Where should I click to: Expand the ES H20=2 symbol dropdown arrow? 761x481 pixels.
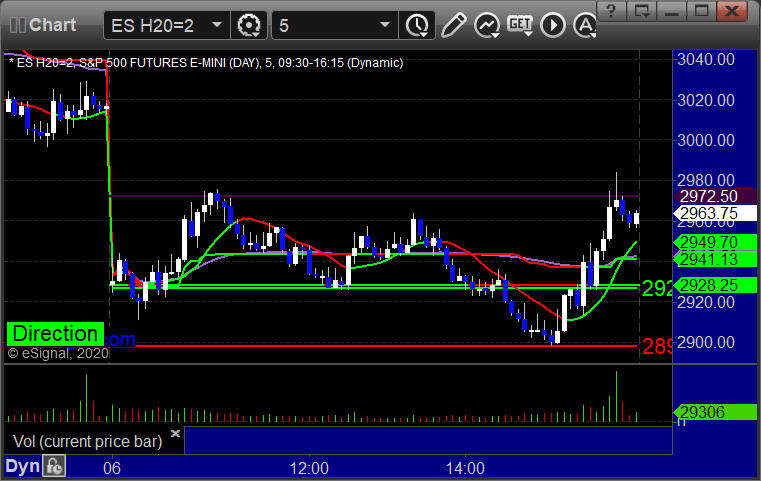tap(217, 25)
